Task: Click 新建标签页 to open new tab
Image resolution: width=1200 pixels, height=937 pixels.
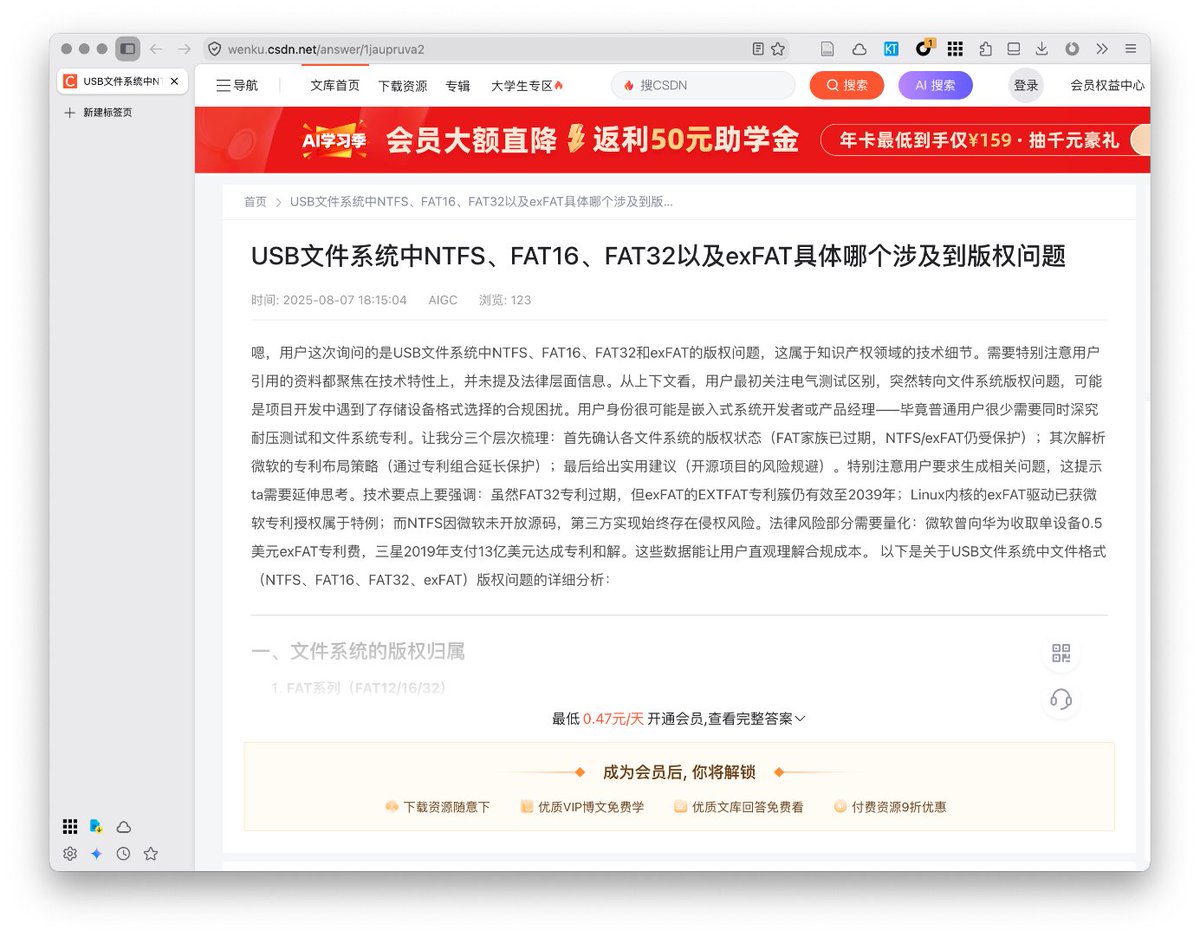Action: point(98,113)
